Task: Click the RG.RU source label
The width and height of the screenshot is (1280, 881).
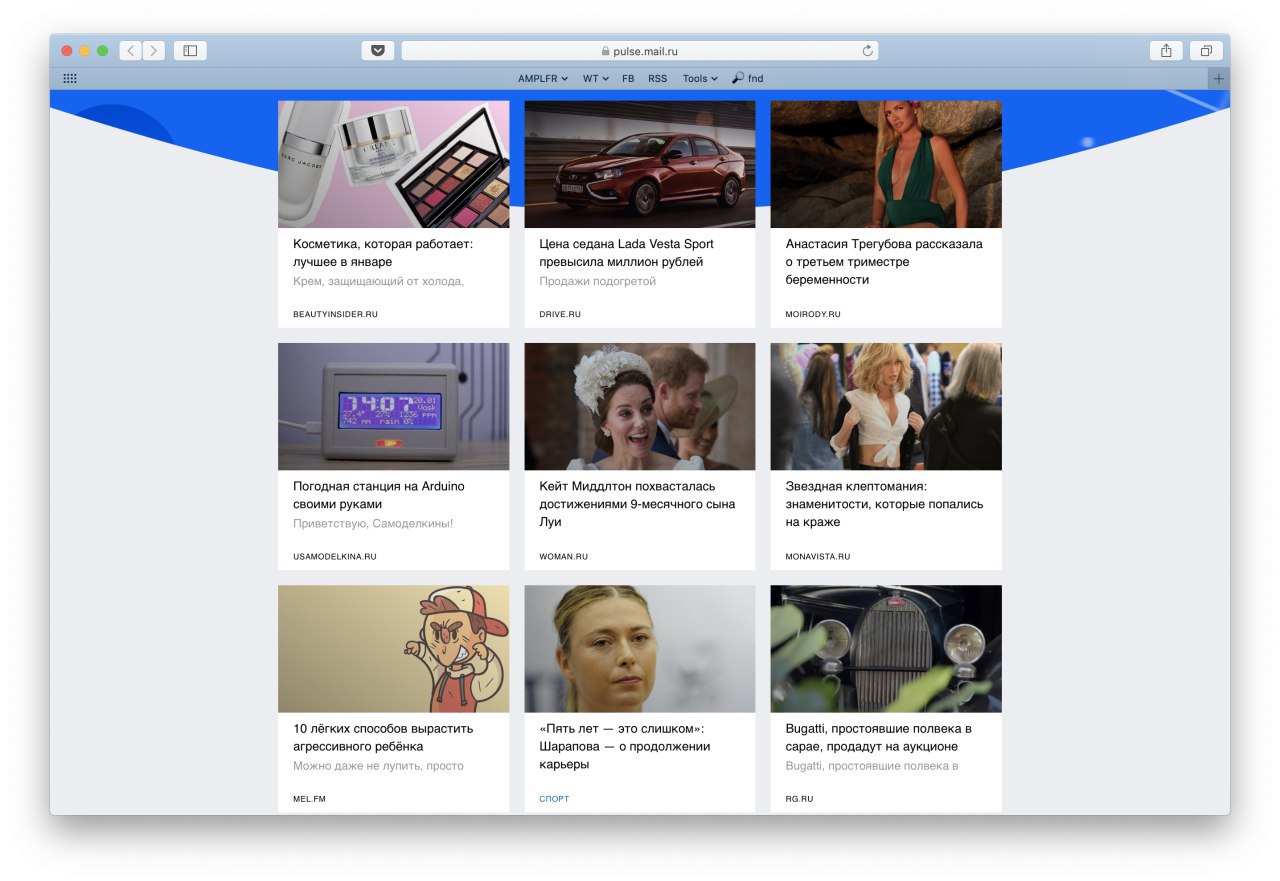Action: (799, 799)
